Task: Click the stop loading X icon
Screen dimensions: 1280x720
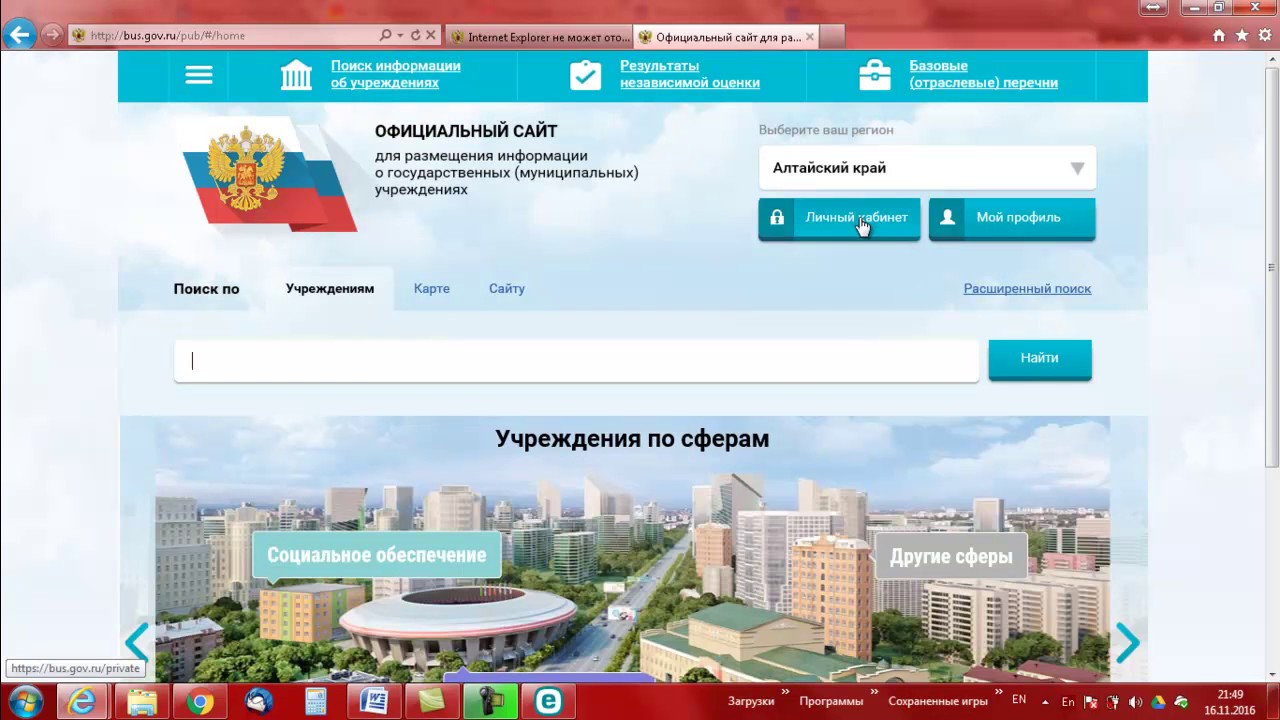Action: pyautogui.click(x=431, y=35)
